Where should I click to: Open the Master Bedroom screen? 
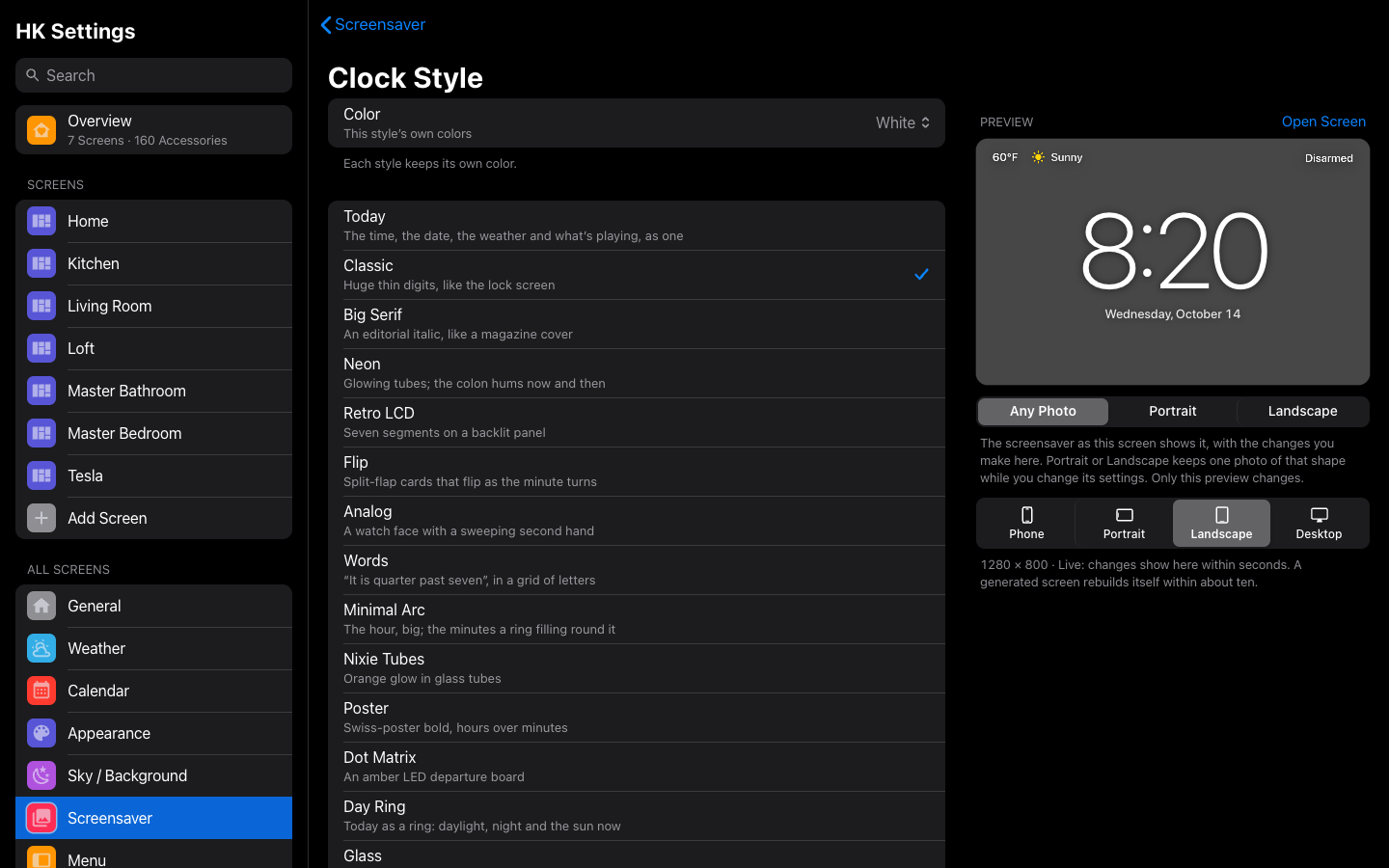[153, 433]
